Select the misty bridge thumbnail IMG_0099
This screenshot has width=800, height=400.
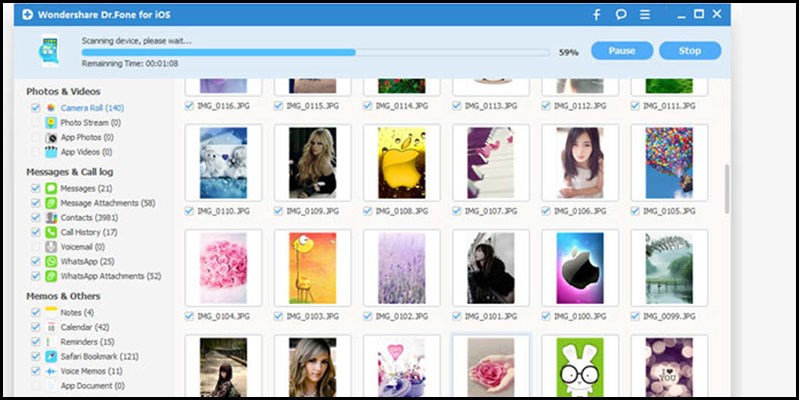pos(669,268)
